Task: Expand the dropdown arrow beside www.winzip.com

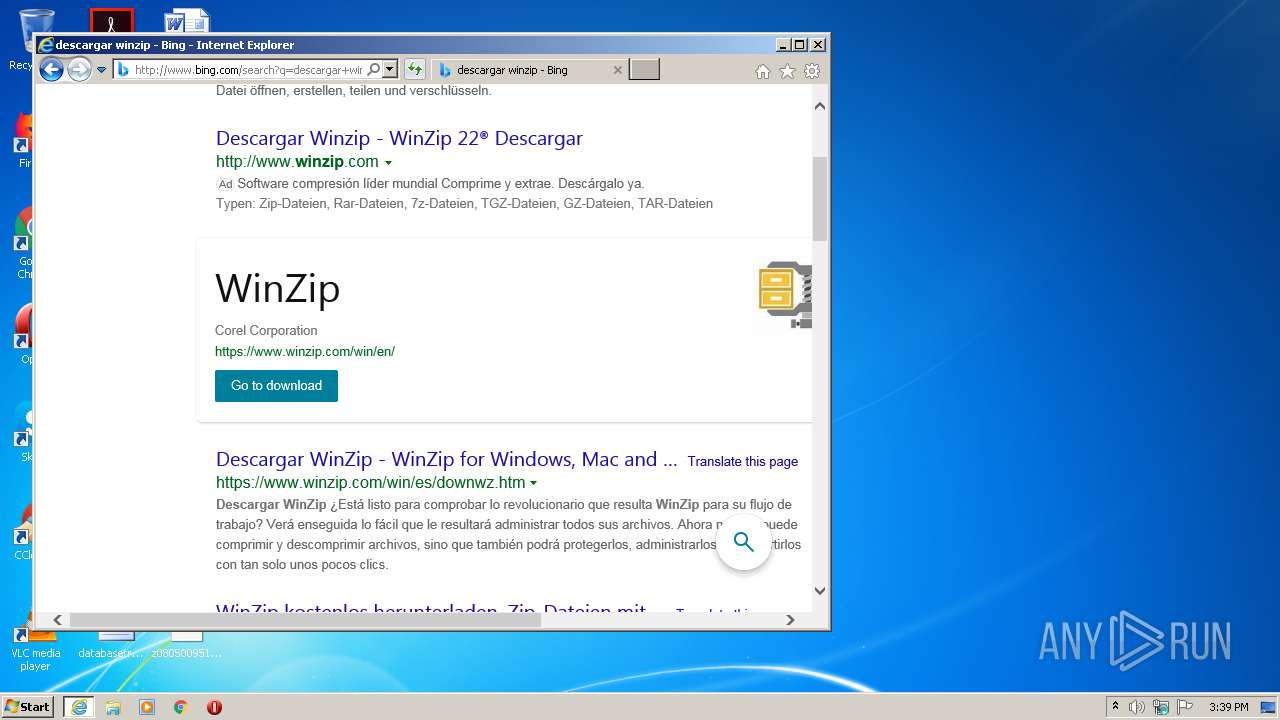Action: coord(388,162)
